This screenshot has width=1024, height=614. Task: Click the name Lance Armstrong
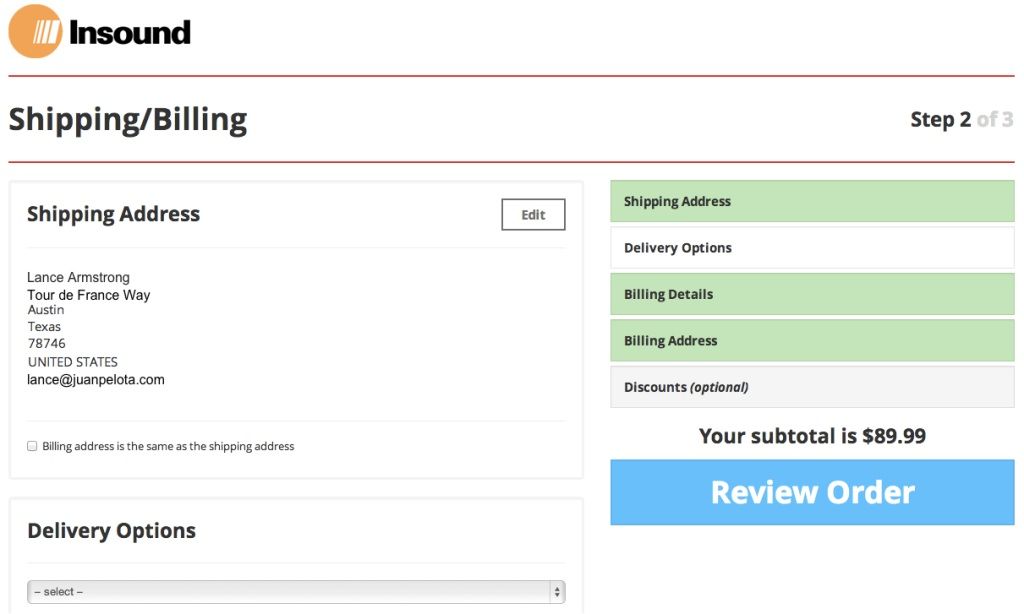[78, 277]
